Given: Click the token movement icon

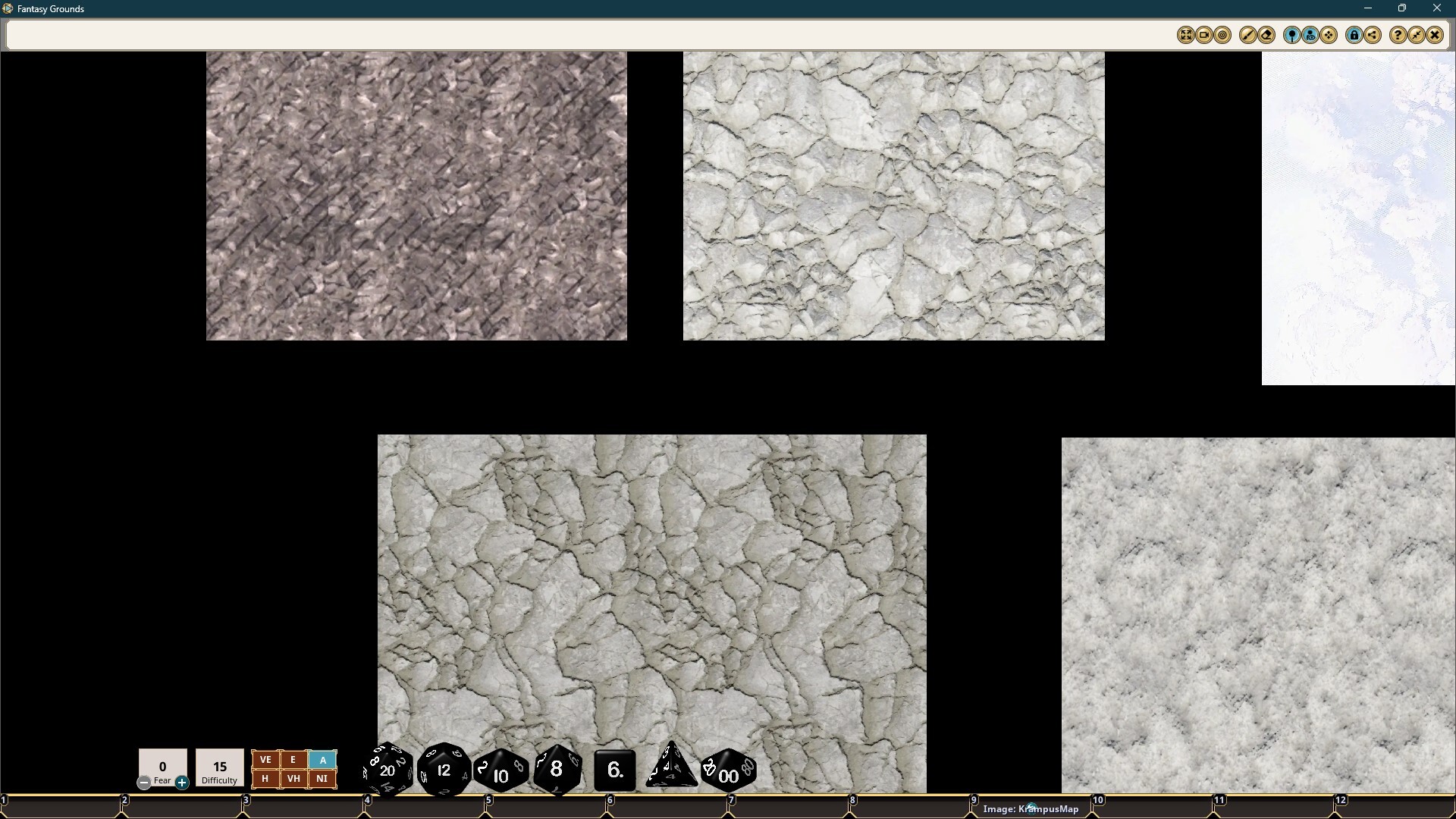Looking at the screenshot, I should coord(1329,35).
